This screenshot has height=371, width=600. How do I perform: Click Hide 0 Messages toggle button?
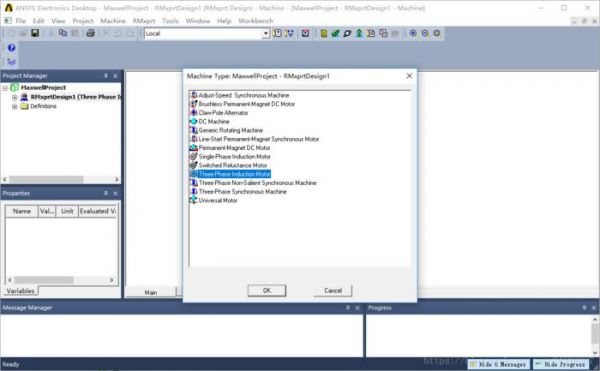point(498,364)
